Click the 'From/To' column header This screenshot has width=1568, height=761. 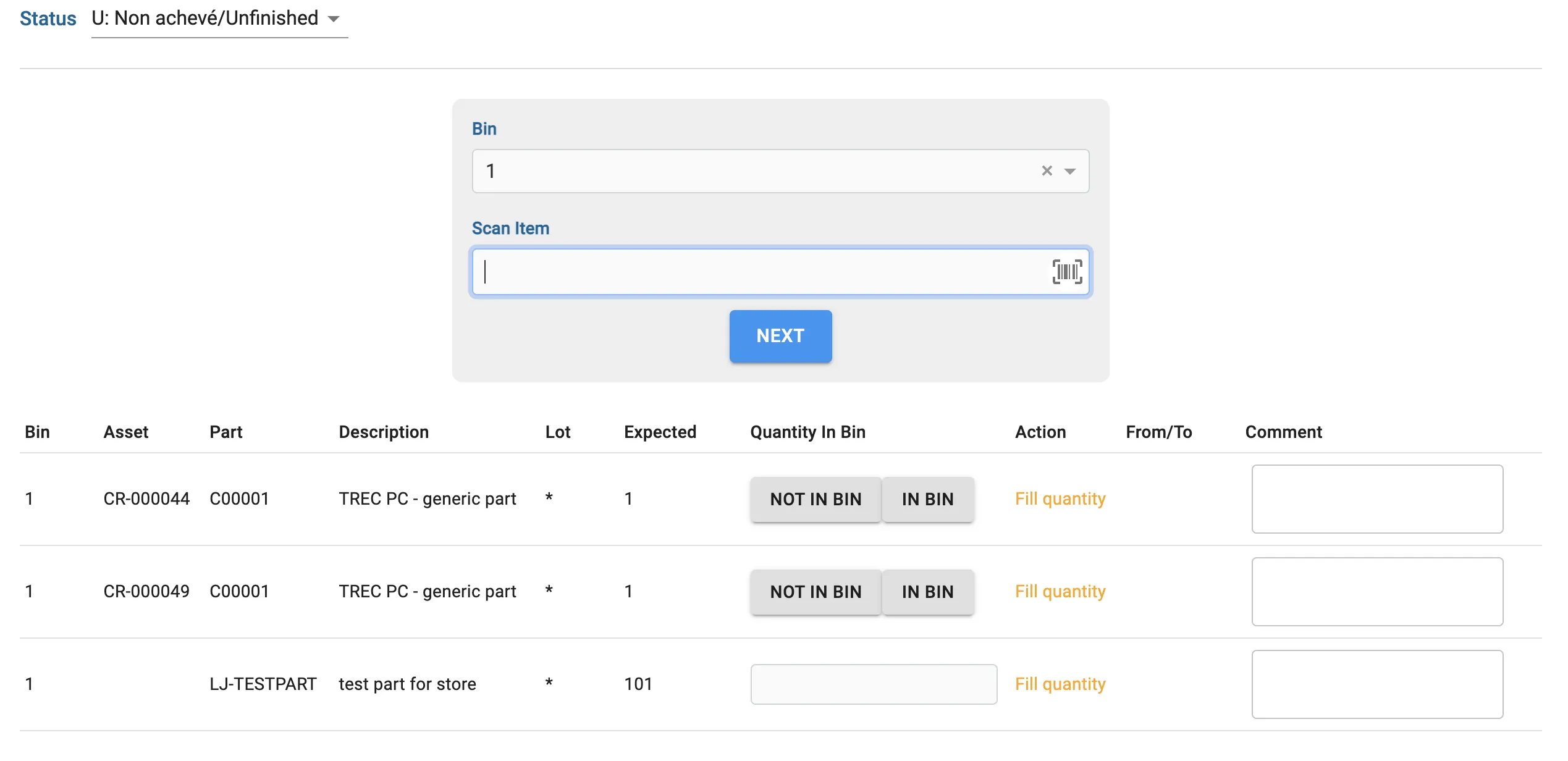click(x=1159, y=432)
